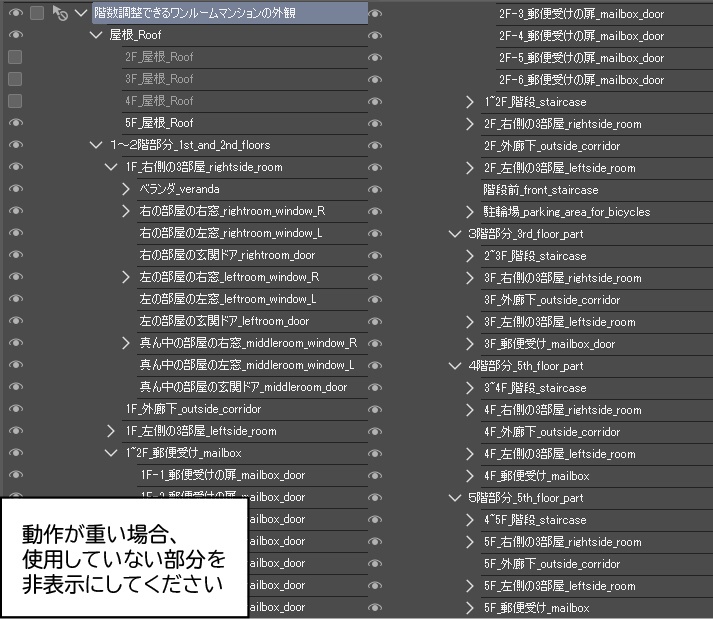
Task: Expand 真ん中の部屋の右窓_middleroom_window_R
Action: pyautogui.click(x=126, y=343)
